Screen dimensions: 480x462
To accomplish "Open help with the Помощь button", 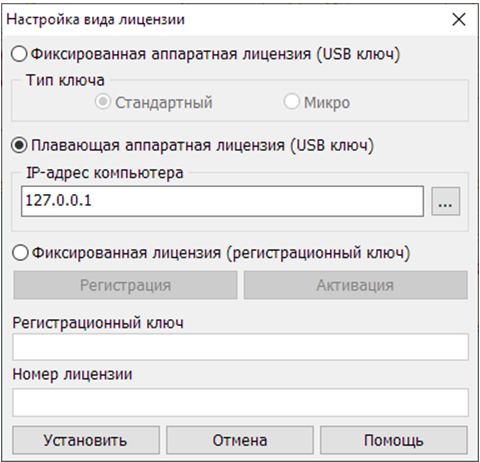I will [x=394, y=440].
